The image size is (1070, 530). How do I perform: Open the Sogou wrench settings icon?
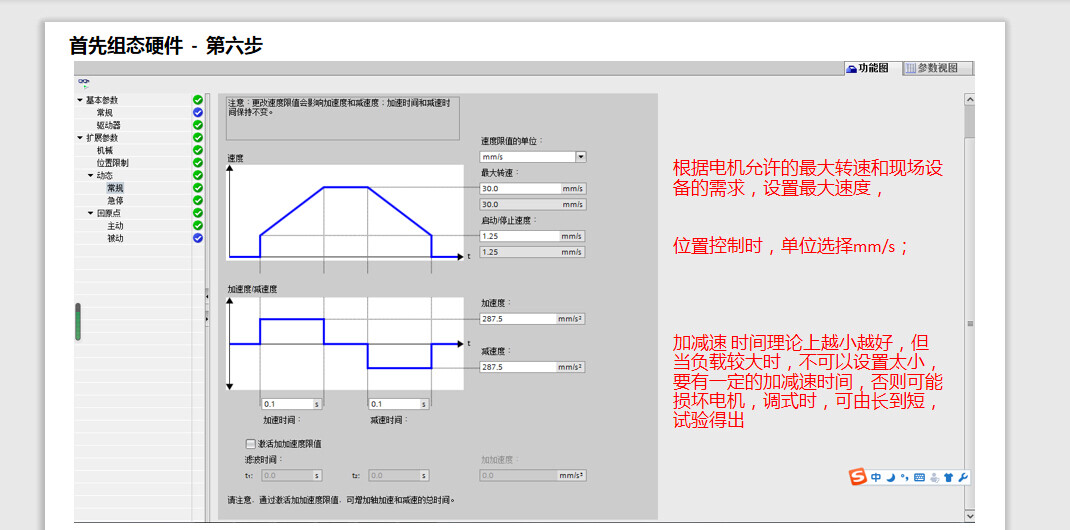(964, 477)
